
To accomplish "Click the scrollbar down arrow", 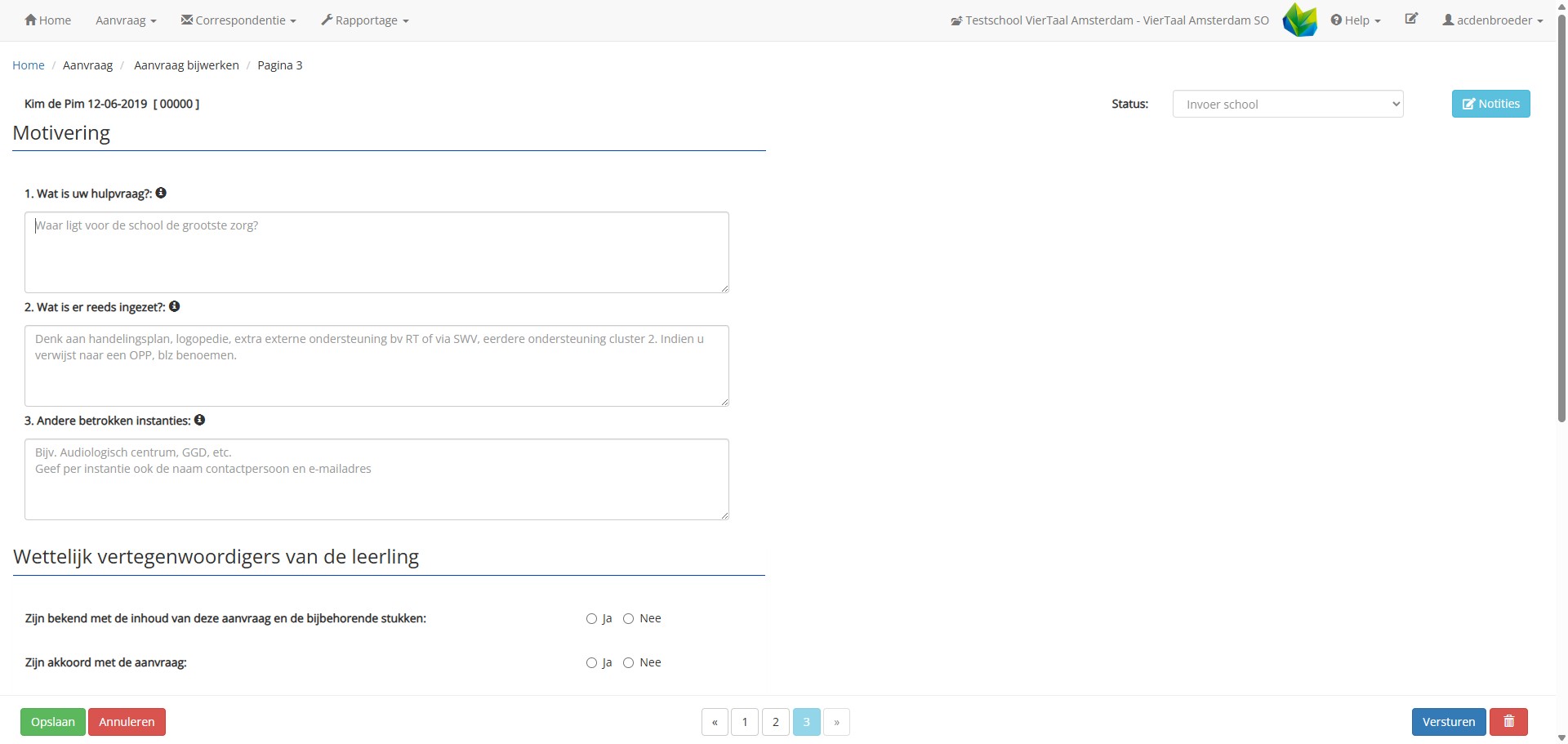I will click(x=1561, y=737).
